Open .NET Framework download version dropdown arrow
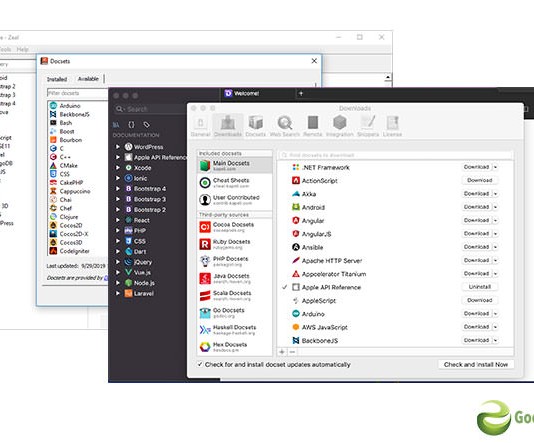Image resolution: width=534 pixels, height=443 pixels. (x=495, y=167)
